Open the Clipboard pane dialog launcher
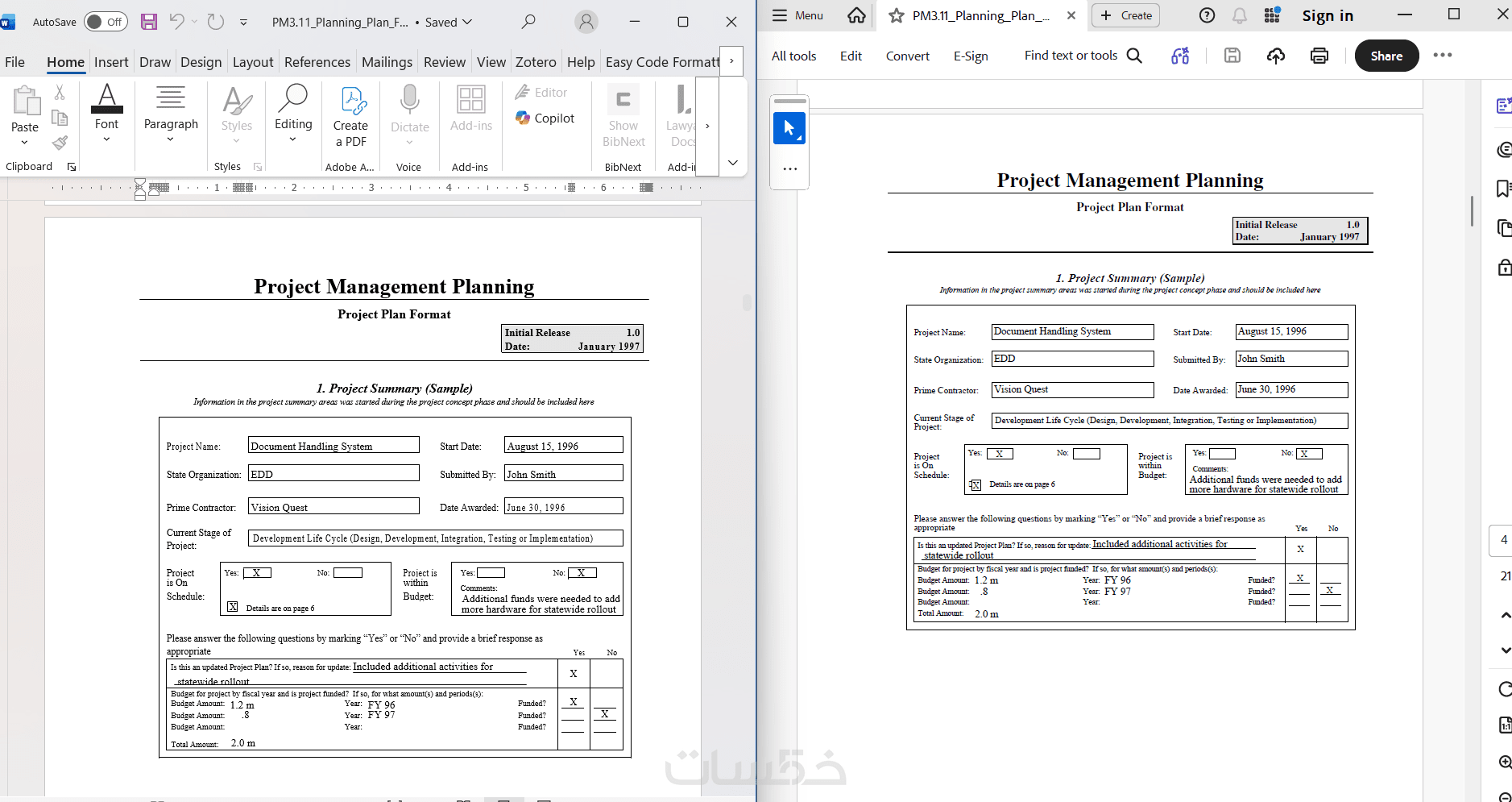This screenshot has height=802, width=1512. (x=72, y=167)
